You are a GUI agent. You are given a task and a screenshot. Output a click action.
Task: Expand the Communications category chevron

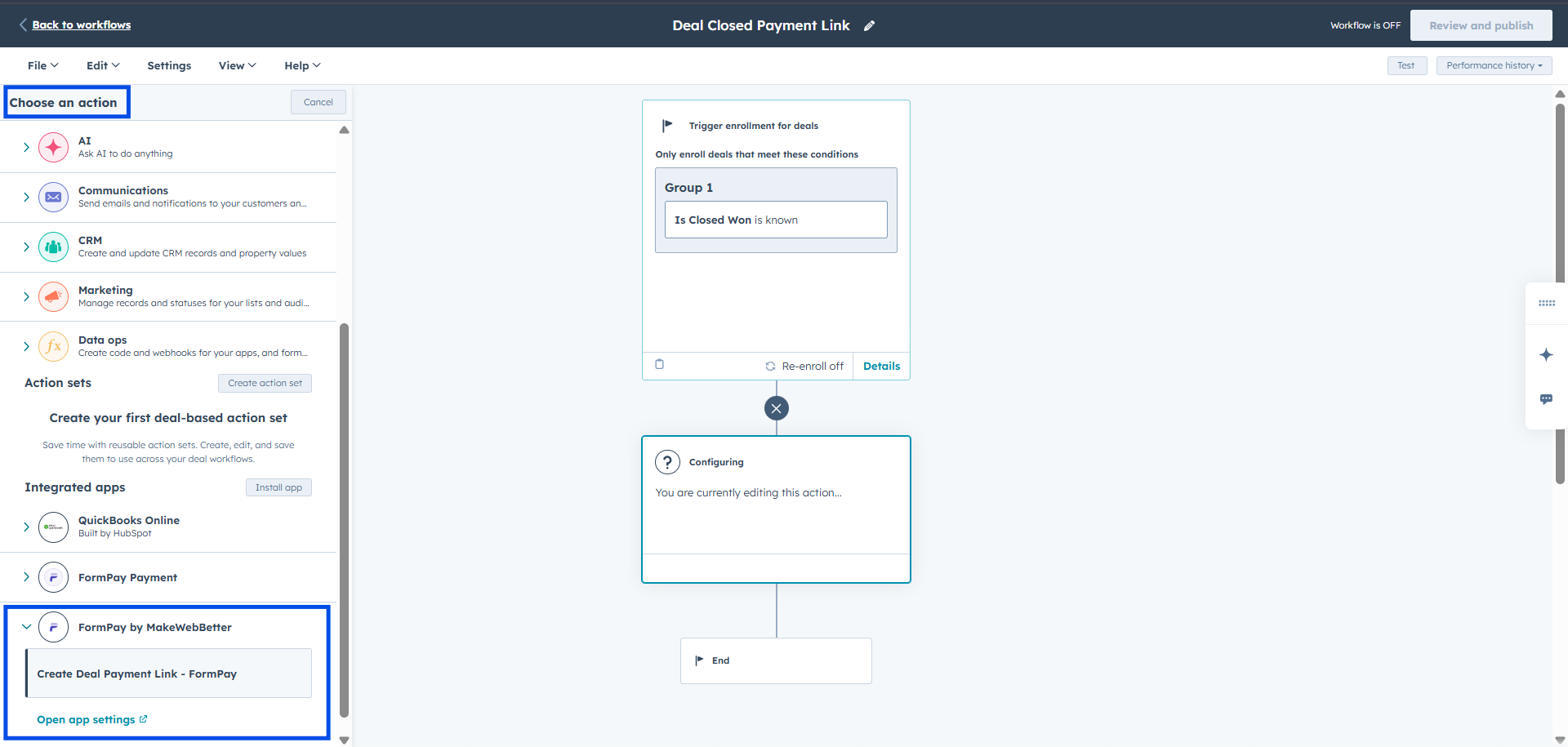point(26,197)
